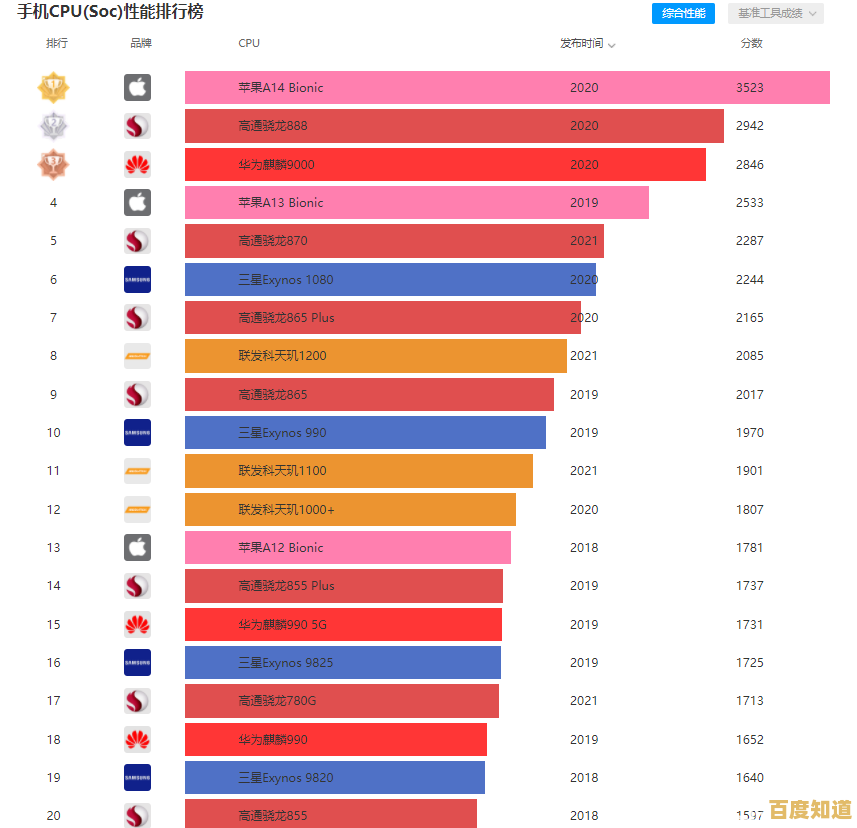Open the 基准工具成绩 dropdown
857x828 pixels.
(x=775, y=14)
